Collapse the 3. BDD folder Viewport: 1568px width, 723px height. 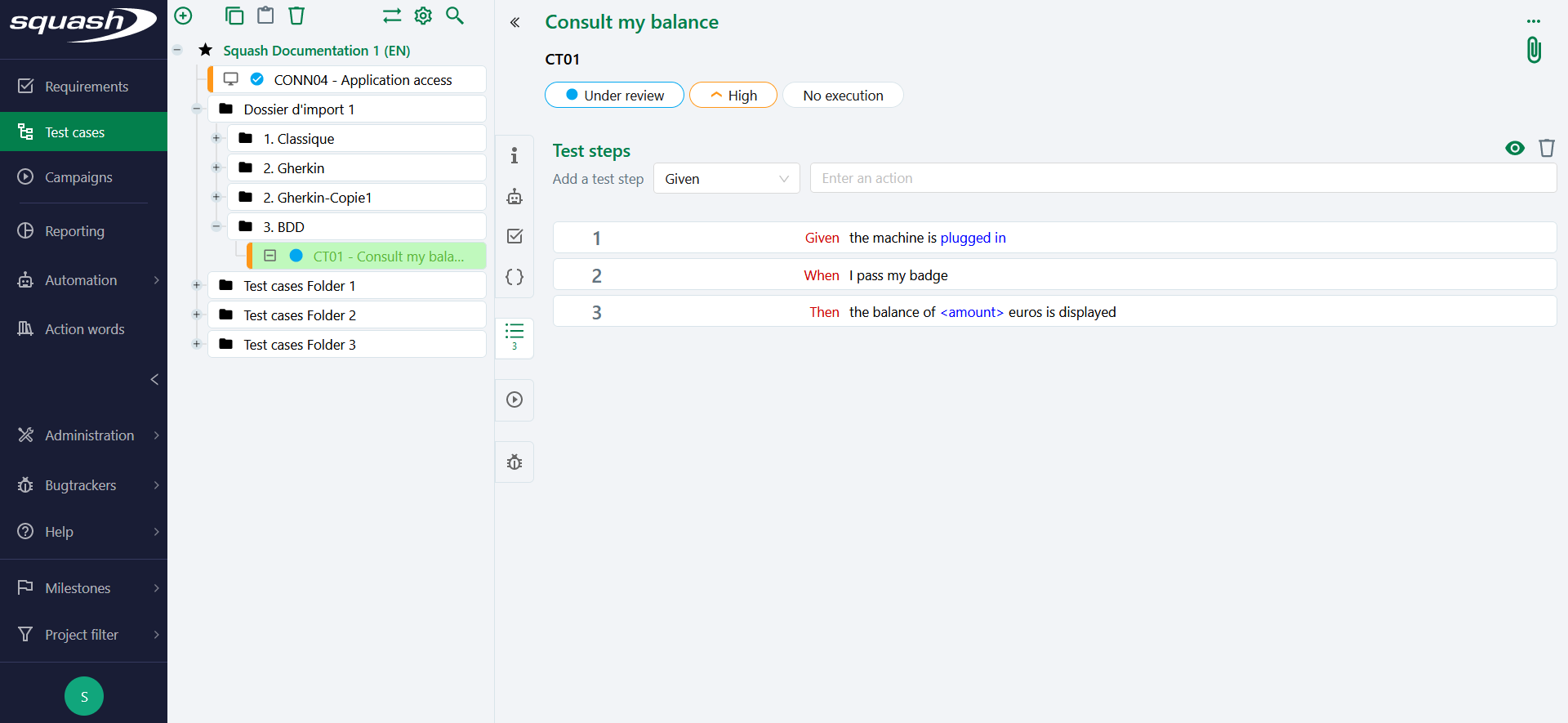[x=216, y=226]
